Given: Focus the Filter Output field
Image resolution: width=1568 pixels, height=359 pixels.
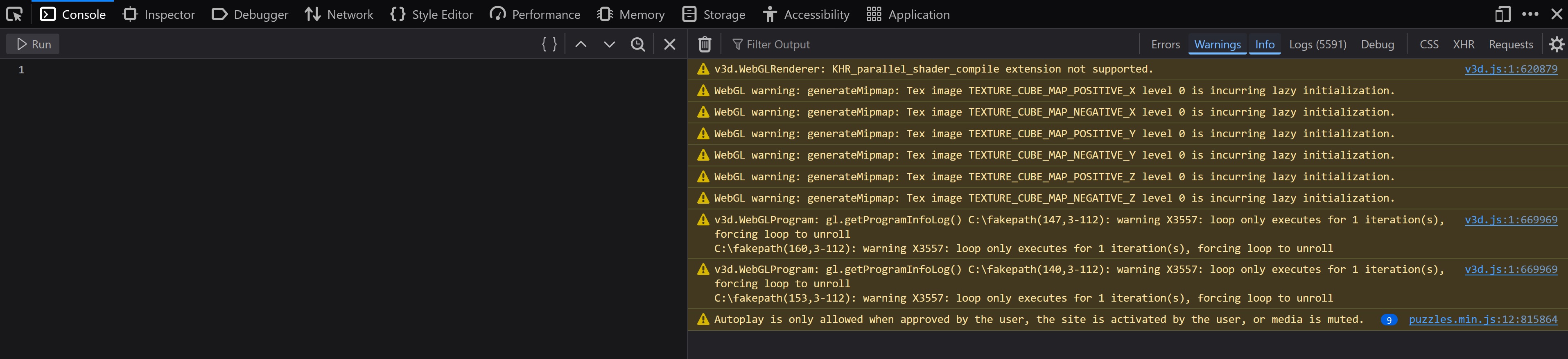Looking at the screenshot, I should pyautogui.click(x=931, y=44).
